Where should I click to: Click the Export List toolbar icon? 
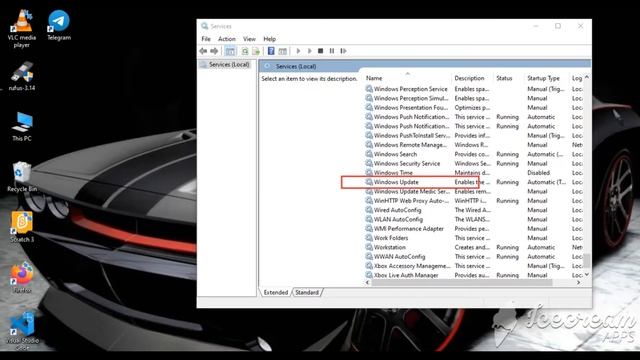pyautogui.click(x=256, y=51)
